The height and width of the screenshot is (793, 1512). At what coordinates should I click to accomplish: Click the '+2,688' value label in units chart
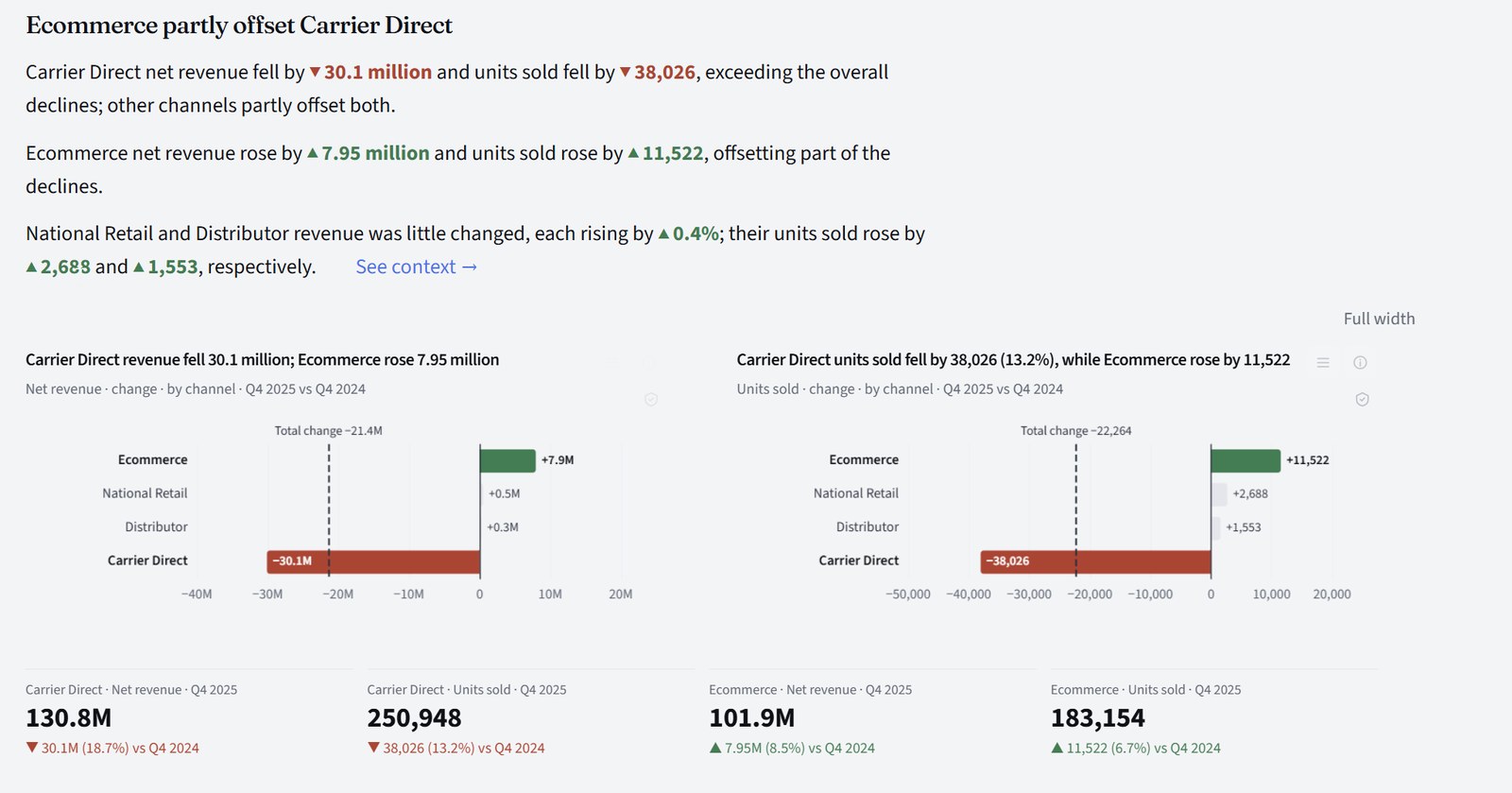coord(1250,494)
